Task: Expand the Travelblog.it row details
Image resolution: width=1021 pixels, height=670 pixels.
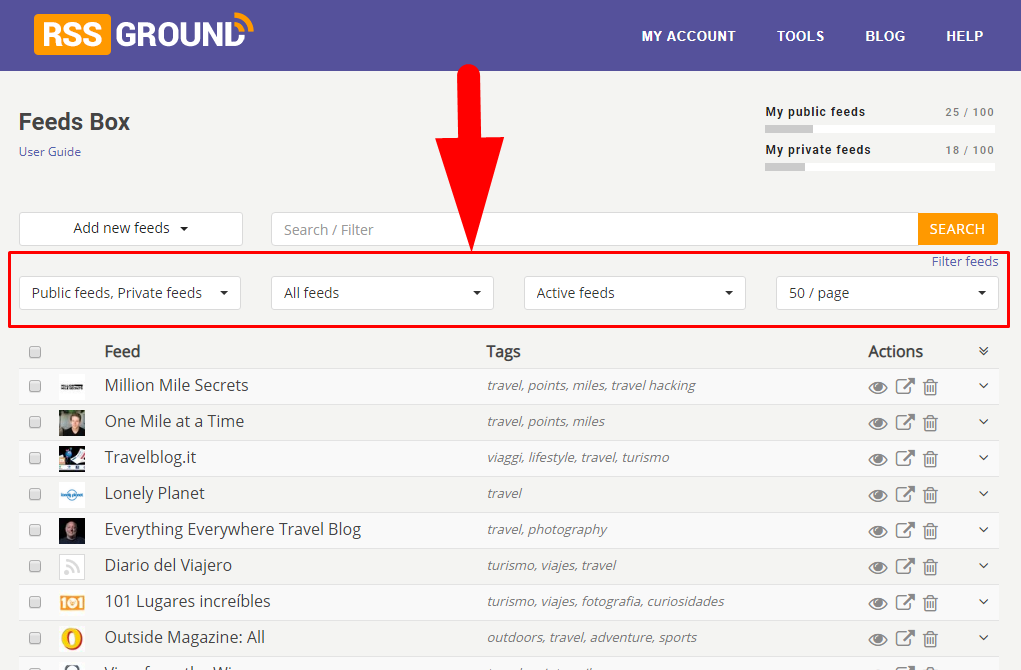Action: click(984, 457)
